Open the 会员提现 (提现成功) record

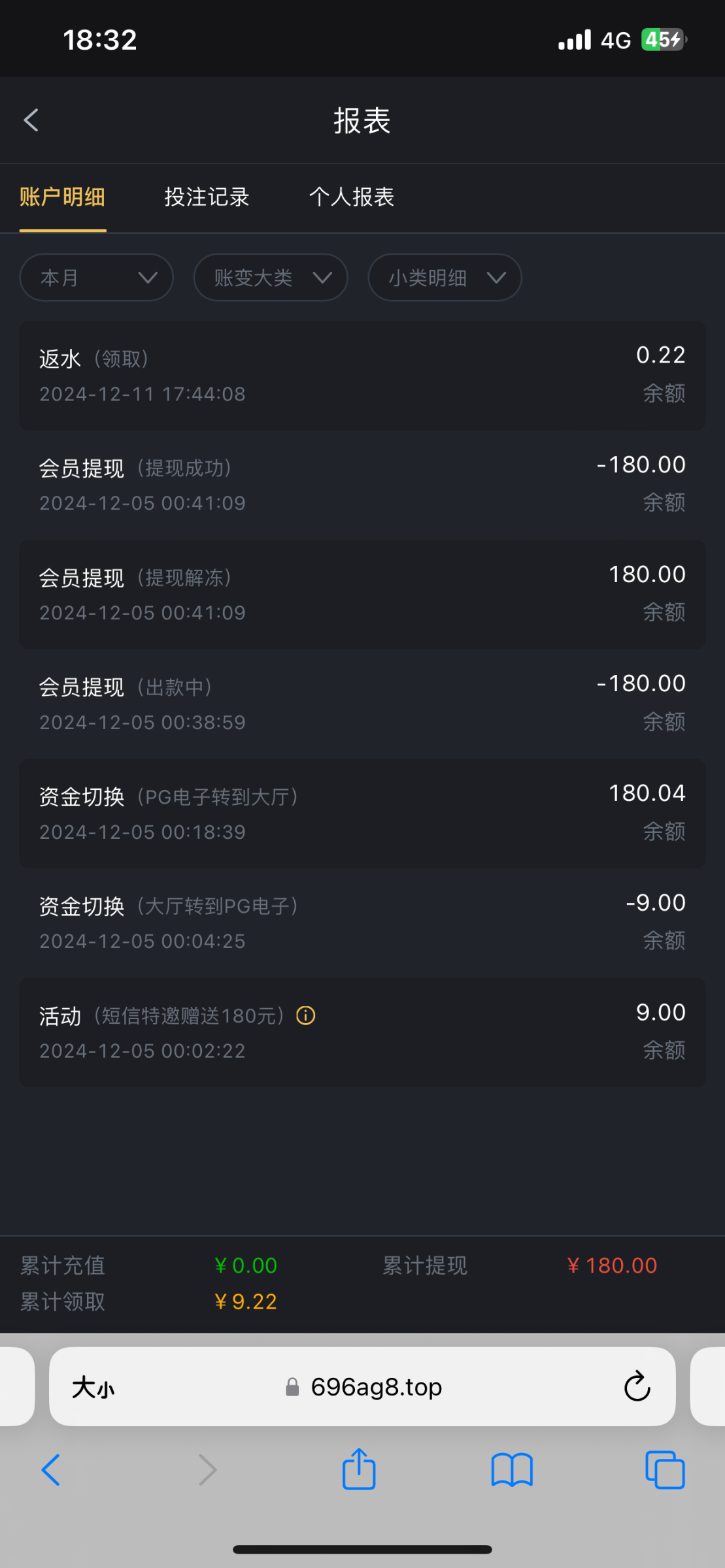point(362,484)
